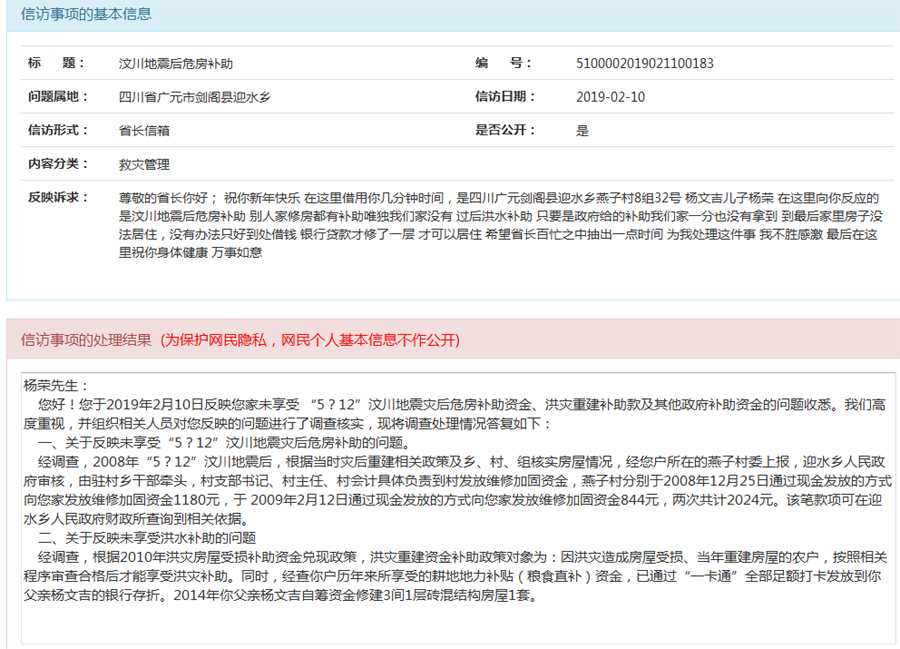Click the 信访事项的基本信息 panel header
This screenshot has width=900, height=649.
coord(87,15)
